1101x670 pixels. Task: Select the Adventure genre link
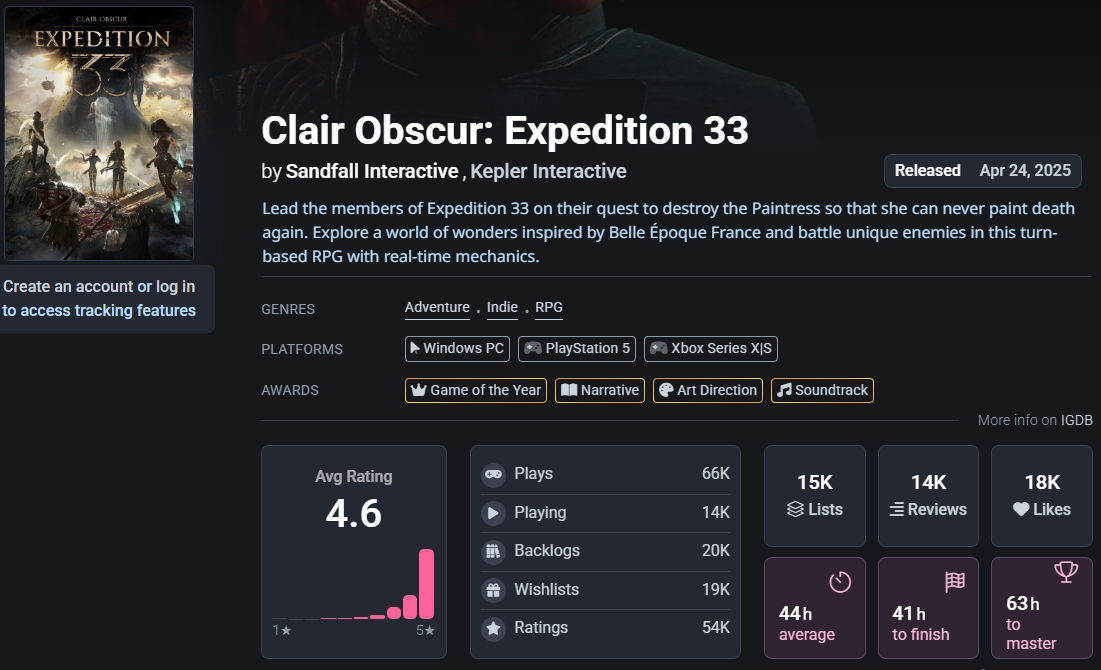(x=437, y=308)
